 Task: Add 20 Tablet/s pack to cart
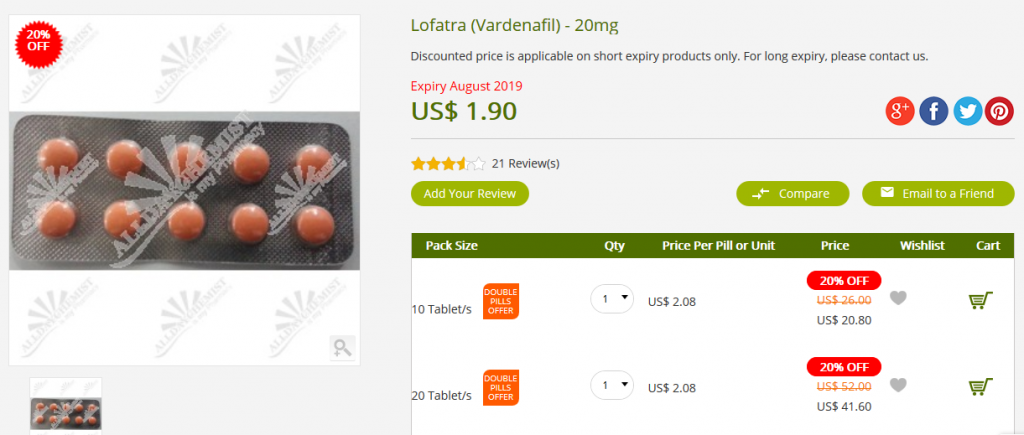pos(981,386)
